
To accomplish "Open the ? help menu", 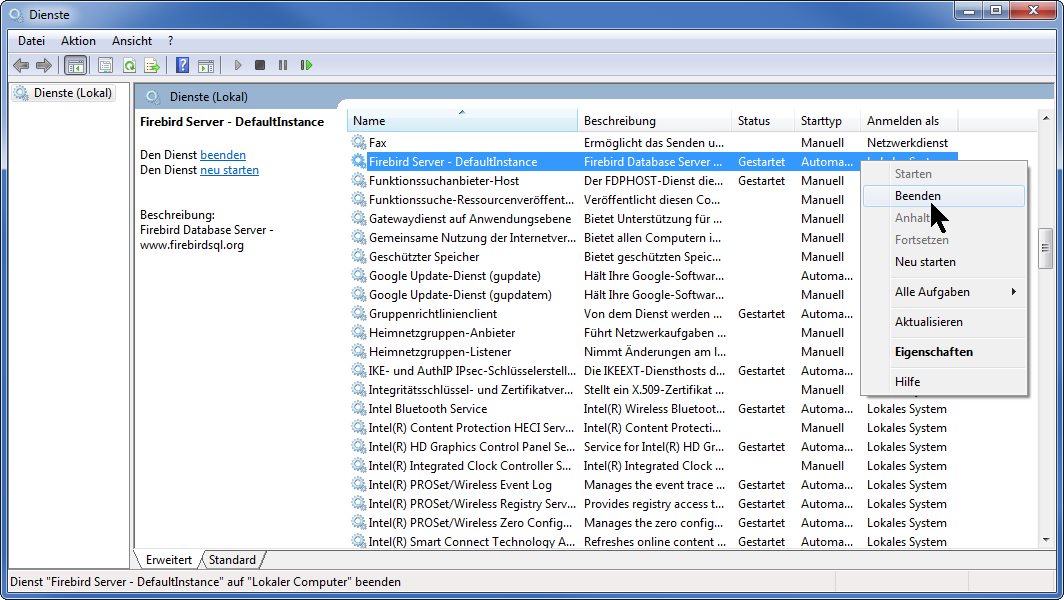I will click(170, 41).
